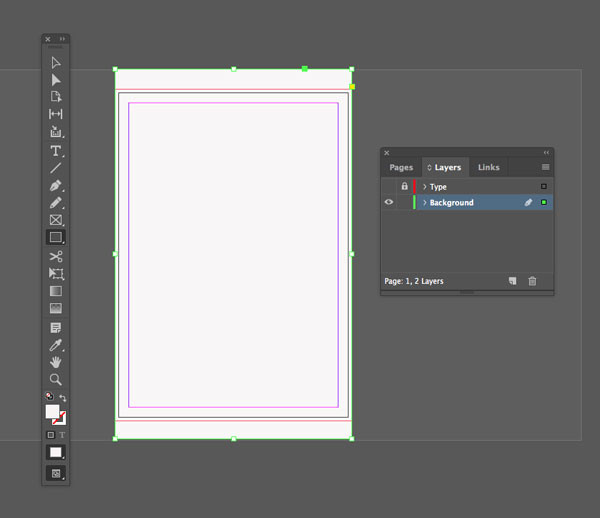600x518 pixels.
Task: Delete the selected layer
Action: click(532, 281)
